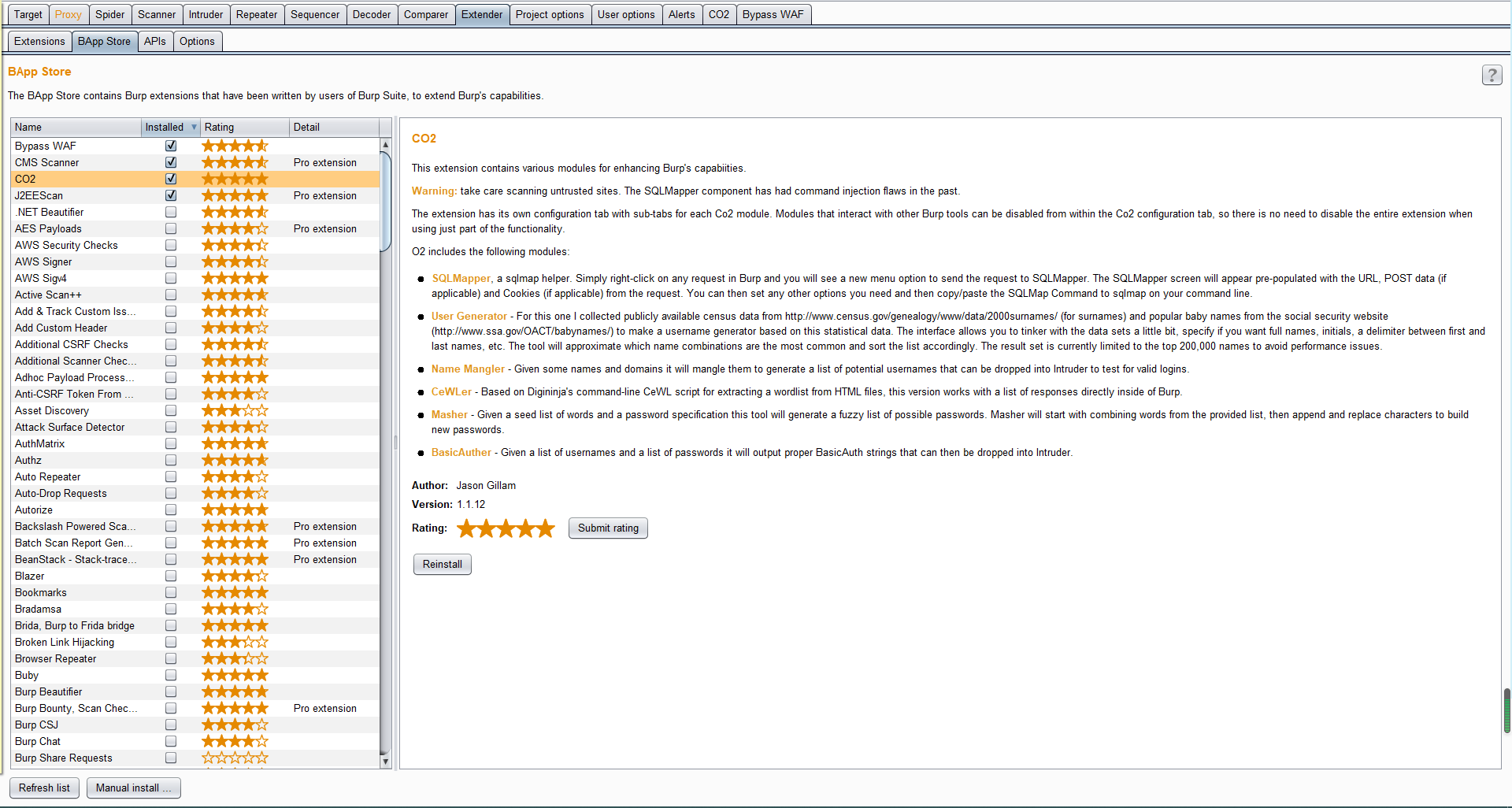Open the Decoder tab
Viewport: 1512px width, 808px height.
(x=372, y=14)
